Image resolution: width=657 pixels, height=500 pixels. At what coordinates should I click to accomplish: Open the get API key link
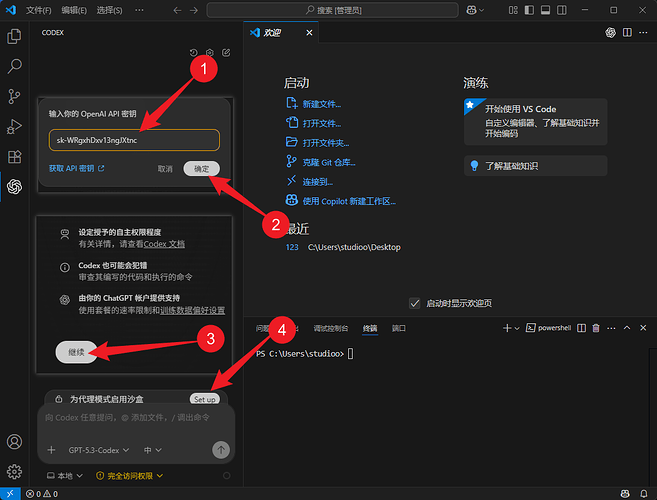coord(77,168)
